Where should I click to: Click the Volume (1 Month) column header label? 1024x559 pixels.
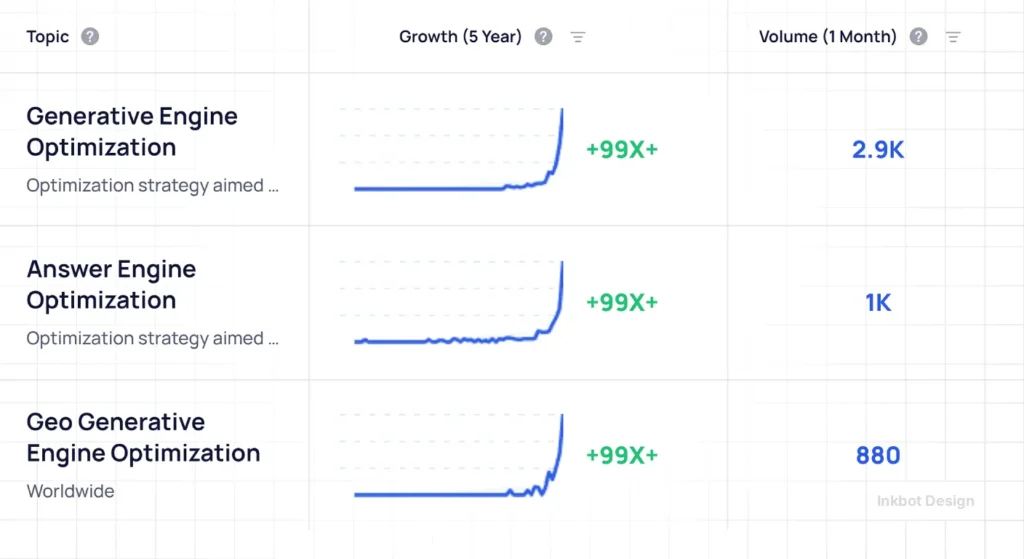click(829, 37)
